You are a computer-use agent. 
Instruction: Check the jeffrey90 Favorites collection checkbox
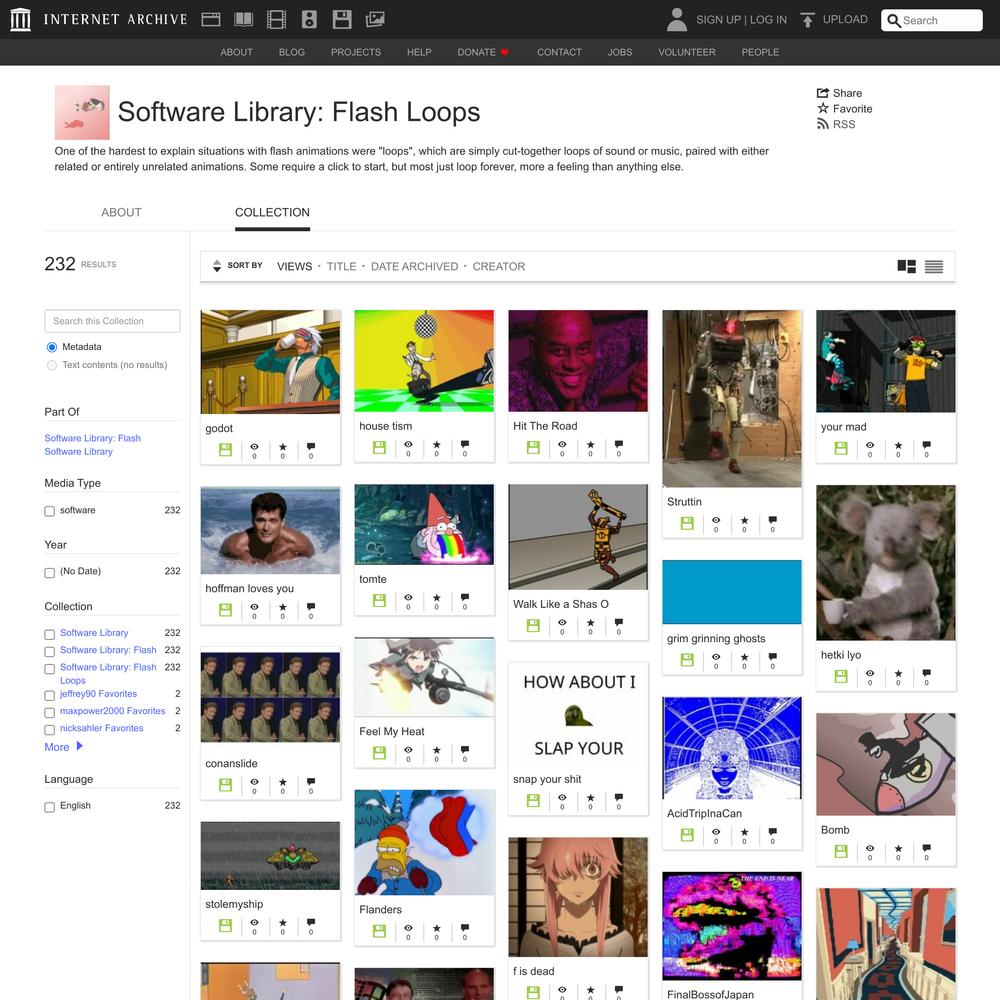click(x=50, y=695)
